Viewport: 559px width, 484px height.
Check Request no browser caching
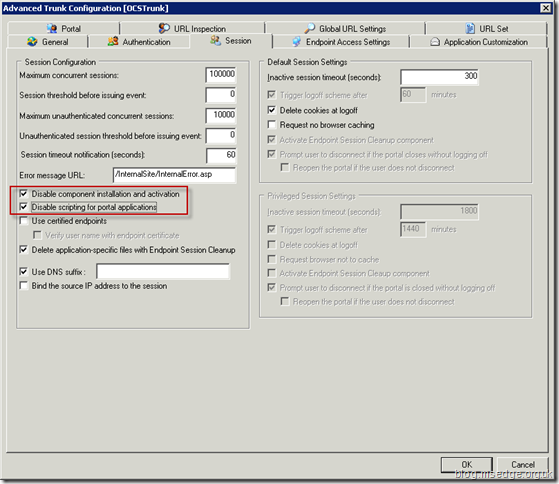click(x=272, y=124)
